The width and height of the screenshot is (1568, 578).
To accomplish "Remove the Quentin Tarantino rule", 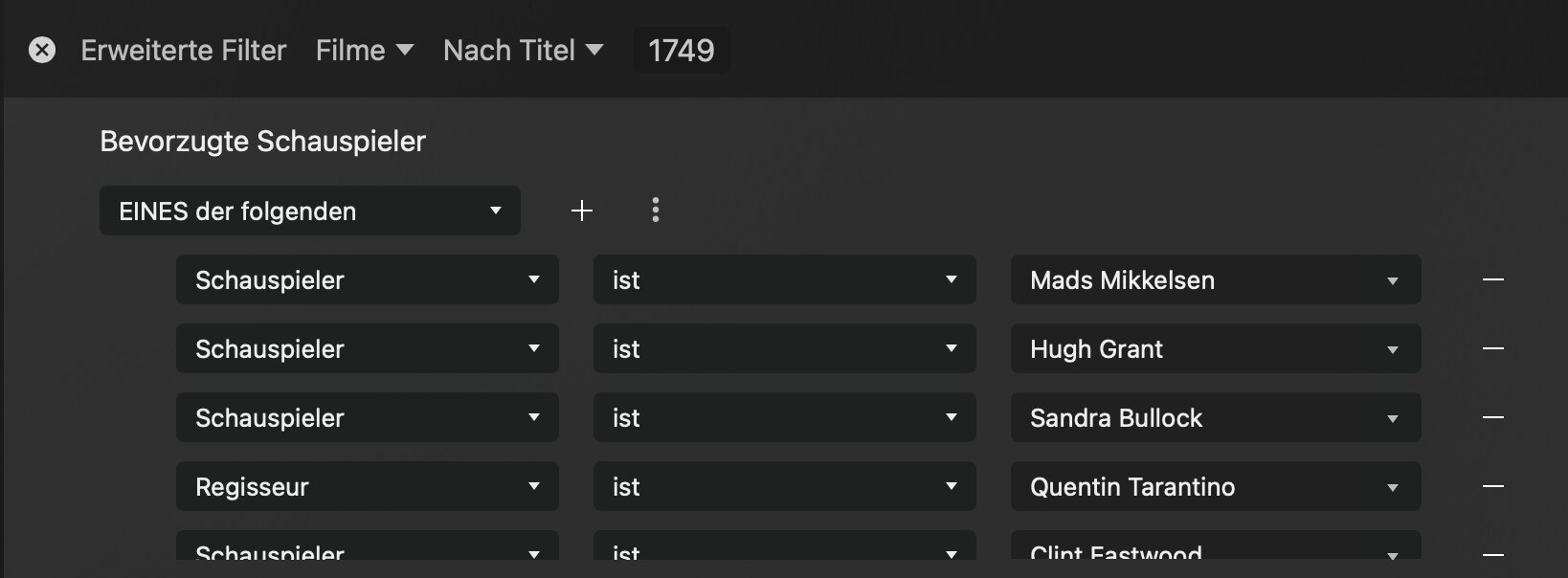I will [1492, 486].
